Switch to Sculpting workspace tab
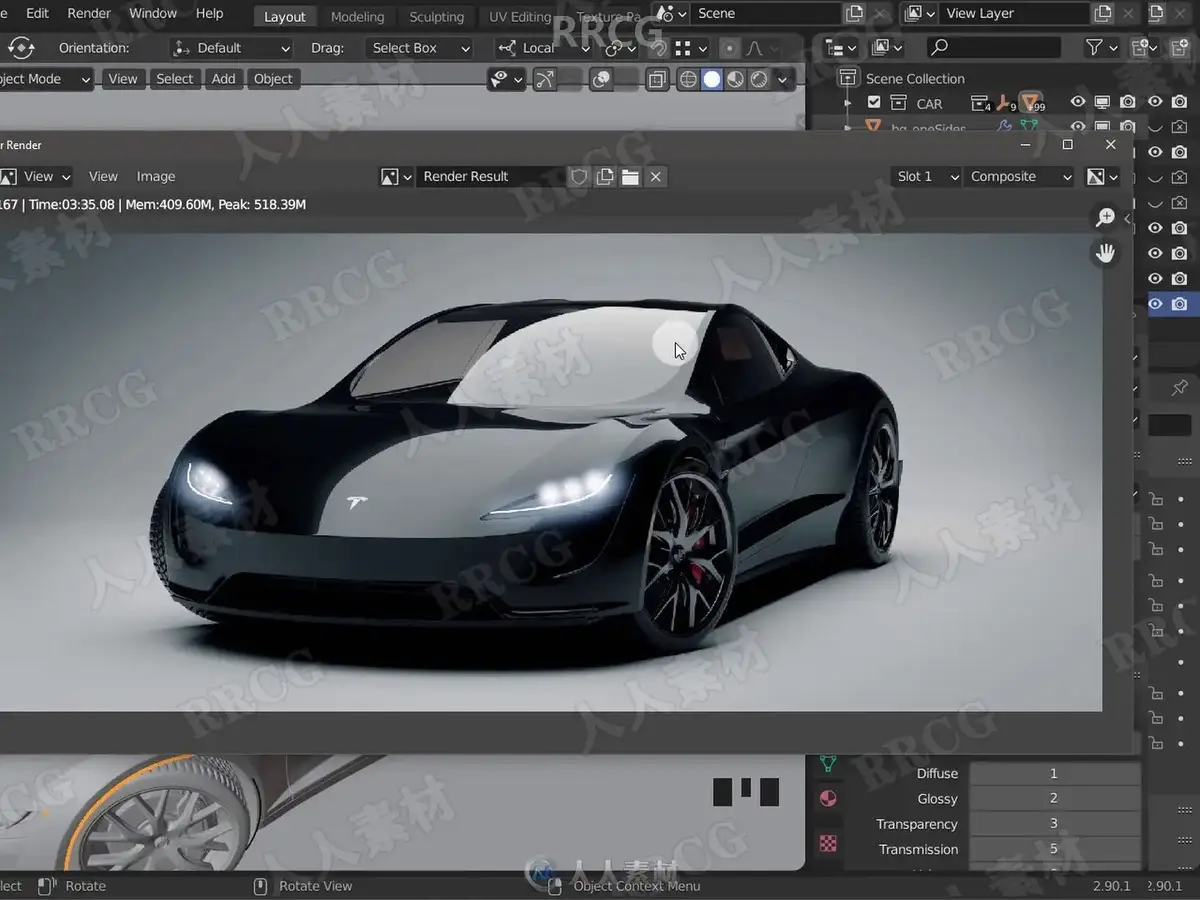The width and height of the screenshot is (1200, 900). pyautogui.click(x=437, y=17)
